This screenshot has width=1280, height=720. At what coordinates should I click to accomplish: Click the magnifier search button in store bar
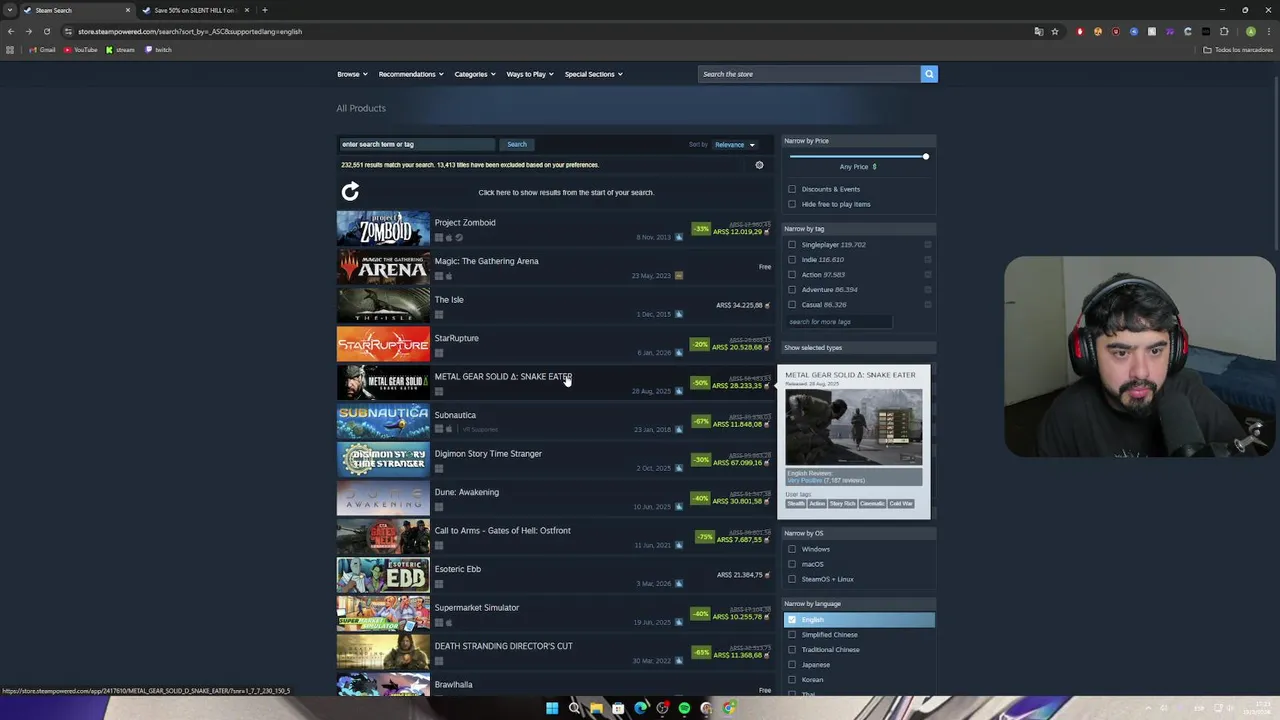pos(929,74)
